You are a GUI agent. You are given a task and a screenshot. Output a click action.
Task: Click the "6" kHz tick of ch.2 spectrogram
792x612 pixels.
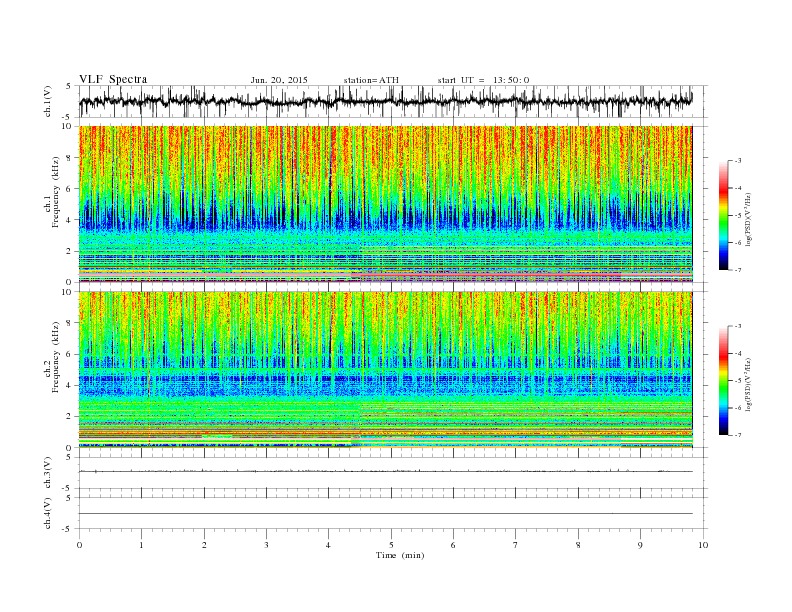[x=70, y=354]
